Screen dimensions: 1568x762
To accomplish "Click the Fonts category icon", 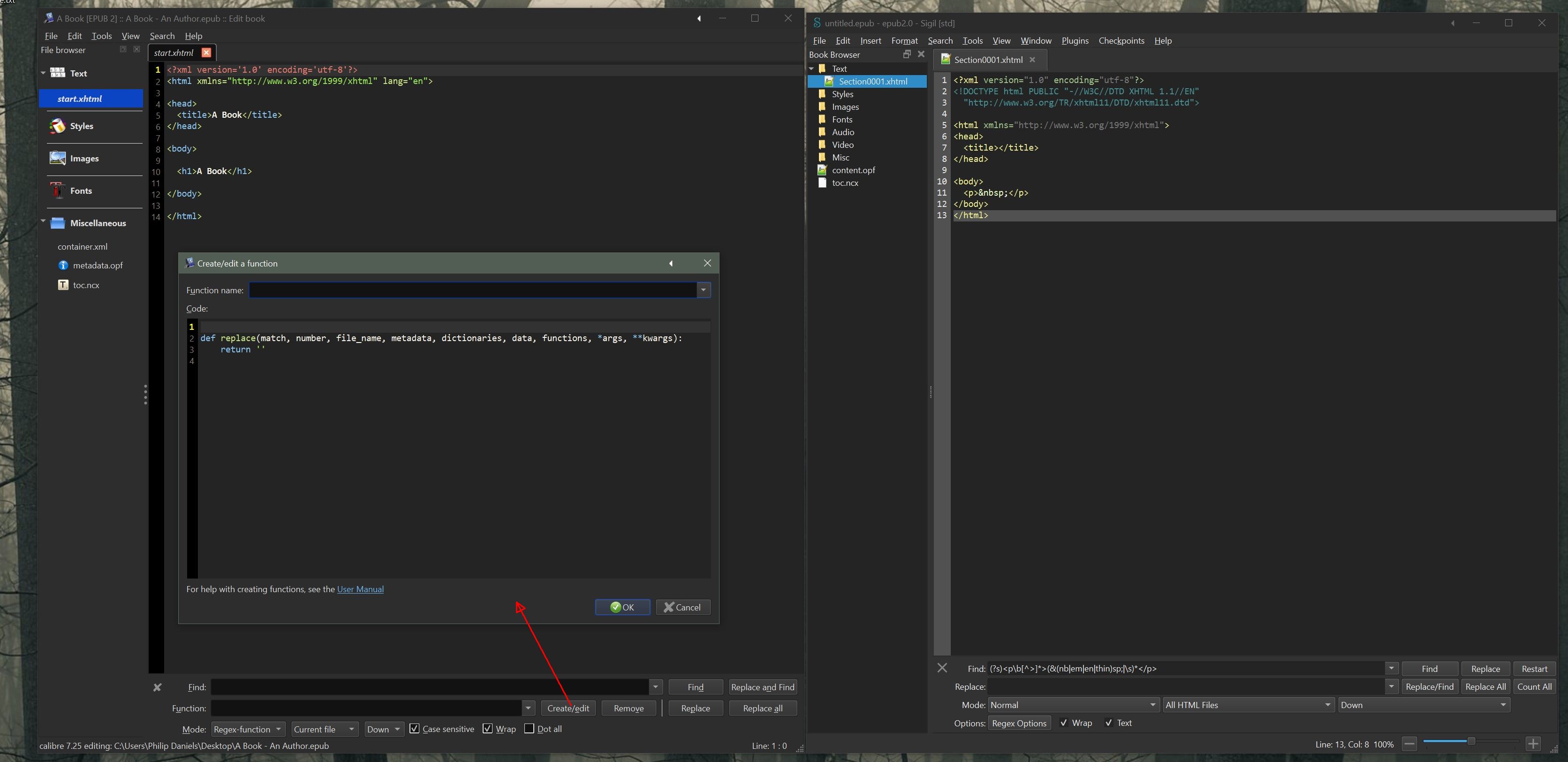I will tap(58, 190).
